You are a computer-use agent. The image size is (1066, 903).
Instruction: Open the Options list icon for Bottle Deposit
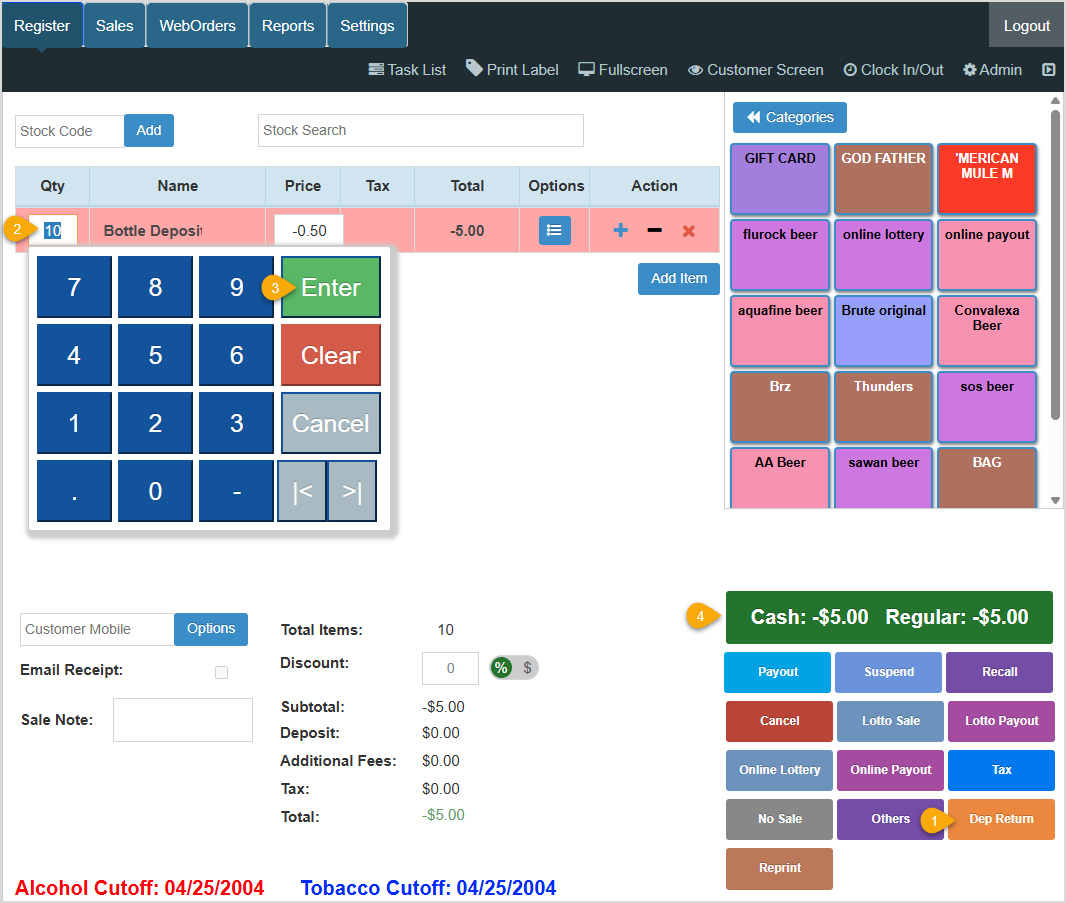554,230
